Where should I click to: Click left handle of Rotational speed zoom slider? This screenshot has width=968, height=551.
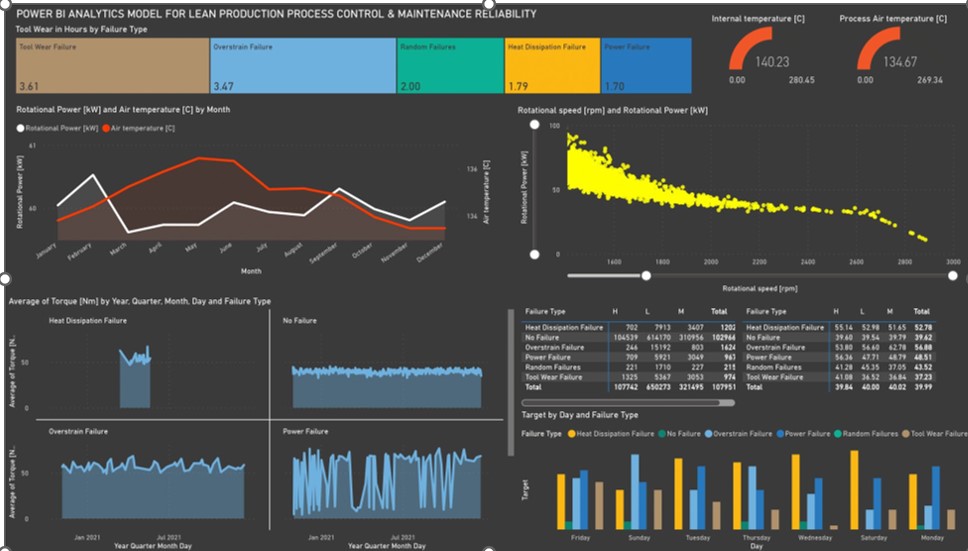647,275
